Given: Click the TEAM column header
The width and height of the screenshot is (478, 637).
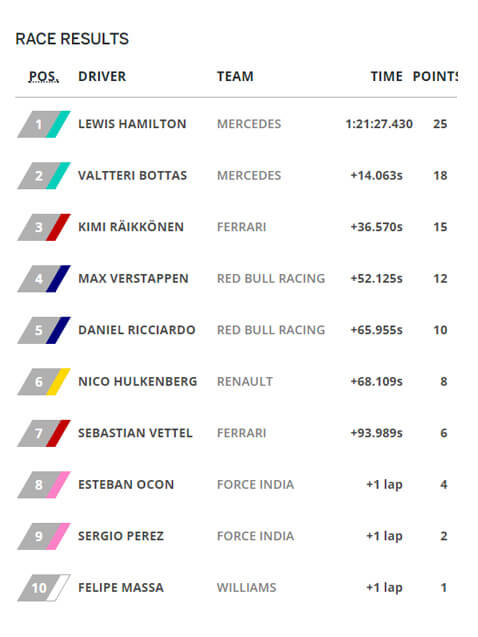Looking at the screenshot, I should click(235, 76).
